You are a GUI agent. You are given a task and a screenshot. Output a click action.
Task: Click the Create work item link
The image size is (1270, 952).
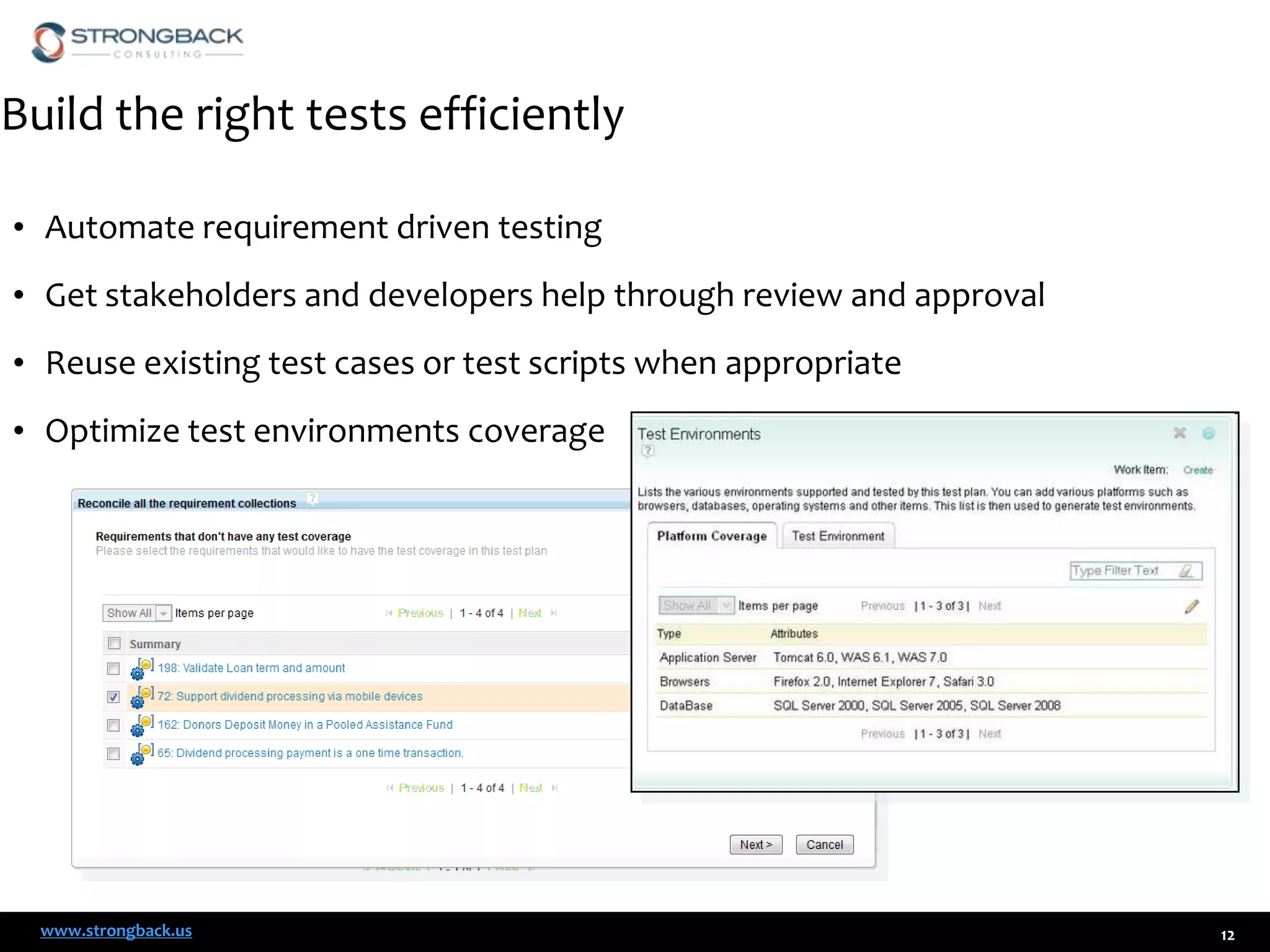1197,470
